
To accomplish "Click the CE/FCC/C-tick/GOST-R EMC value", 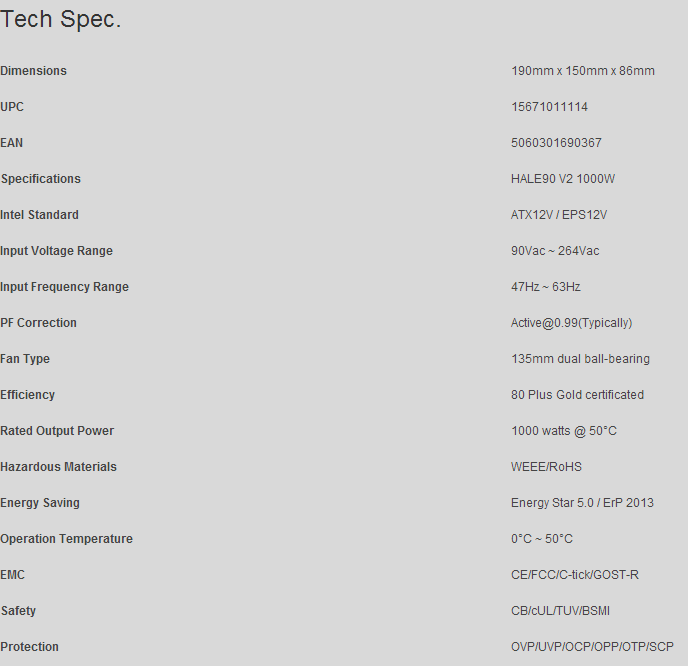I will tap(574, 575).
